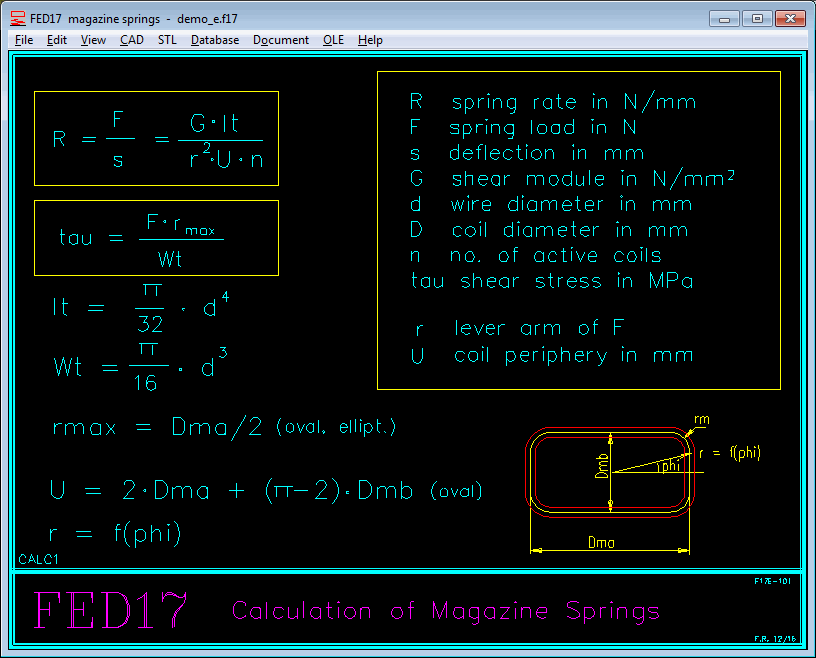816x658 pixels.
Task: Minimize the FED17 window
Action: (724, 19)
